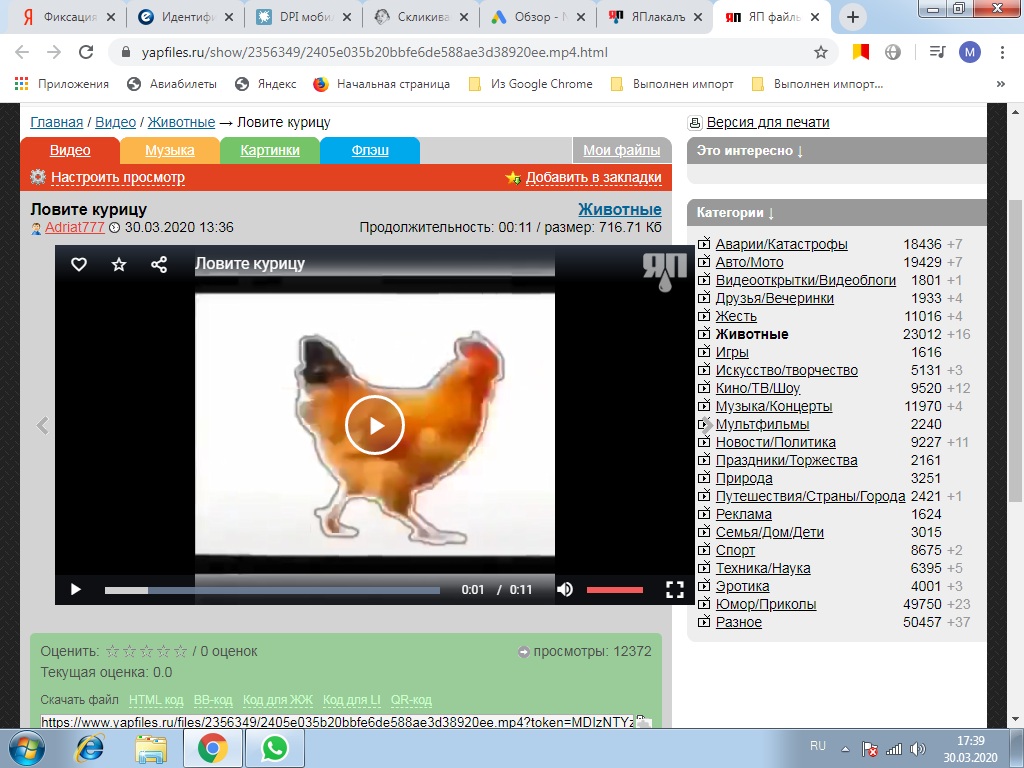Open WhatsApp from the taskbar

pos(275,748)
